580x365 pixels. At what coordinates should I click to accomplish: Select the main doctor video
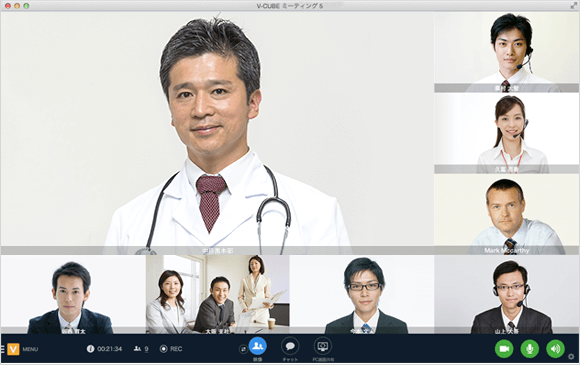217,133
